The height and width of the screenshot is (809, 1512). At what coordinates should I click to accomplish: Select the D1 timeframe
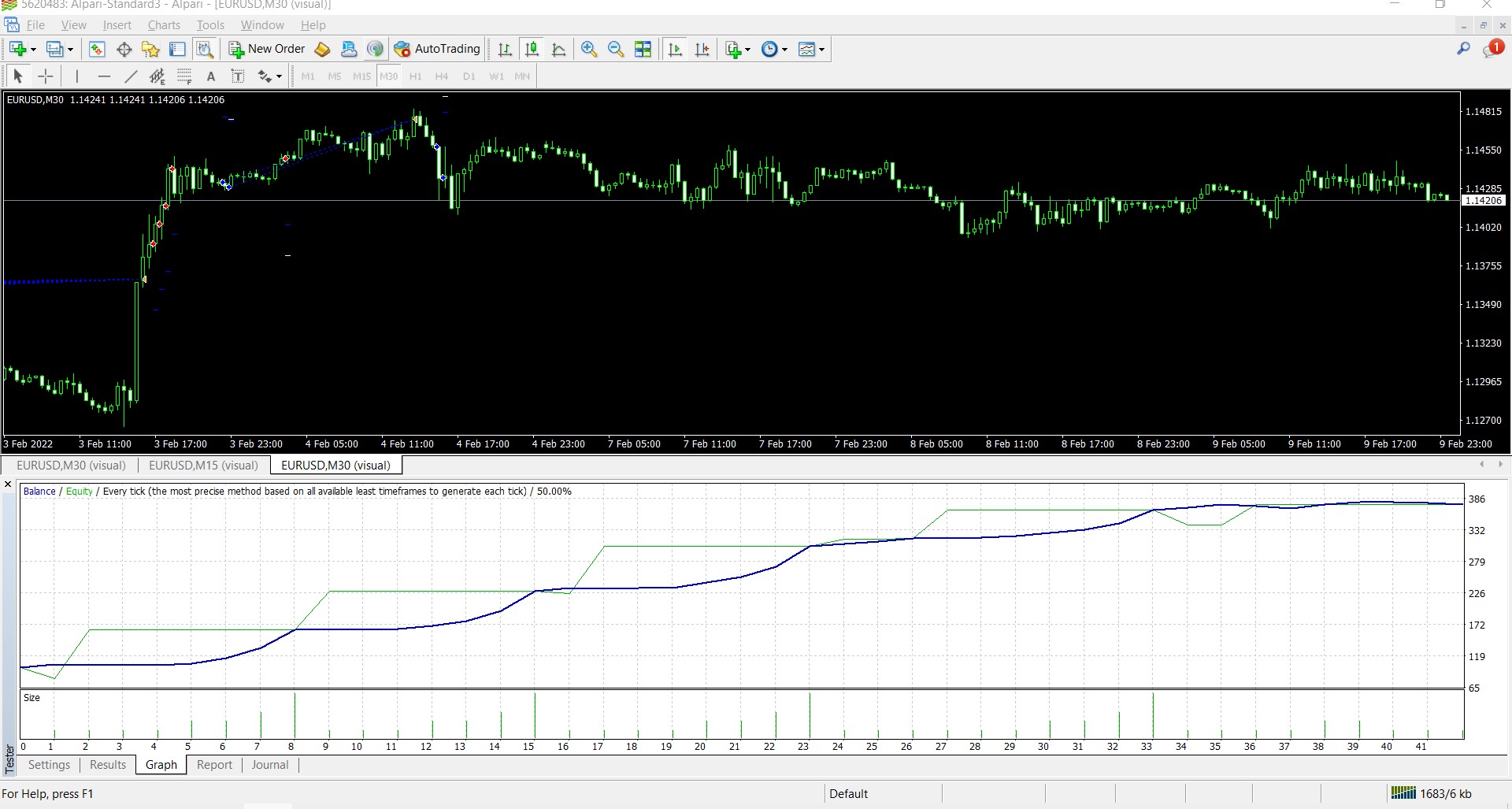tap(469, 76)
